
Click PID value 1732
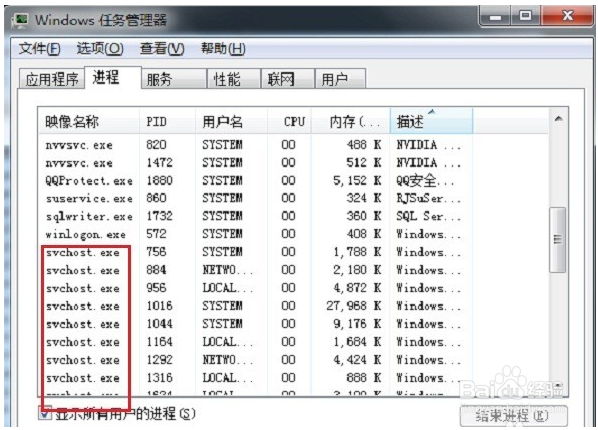[159, 216]
